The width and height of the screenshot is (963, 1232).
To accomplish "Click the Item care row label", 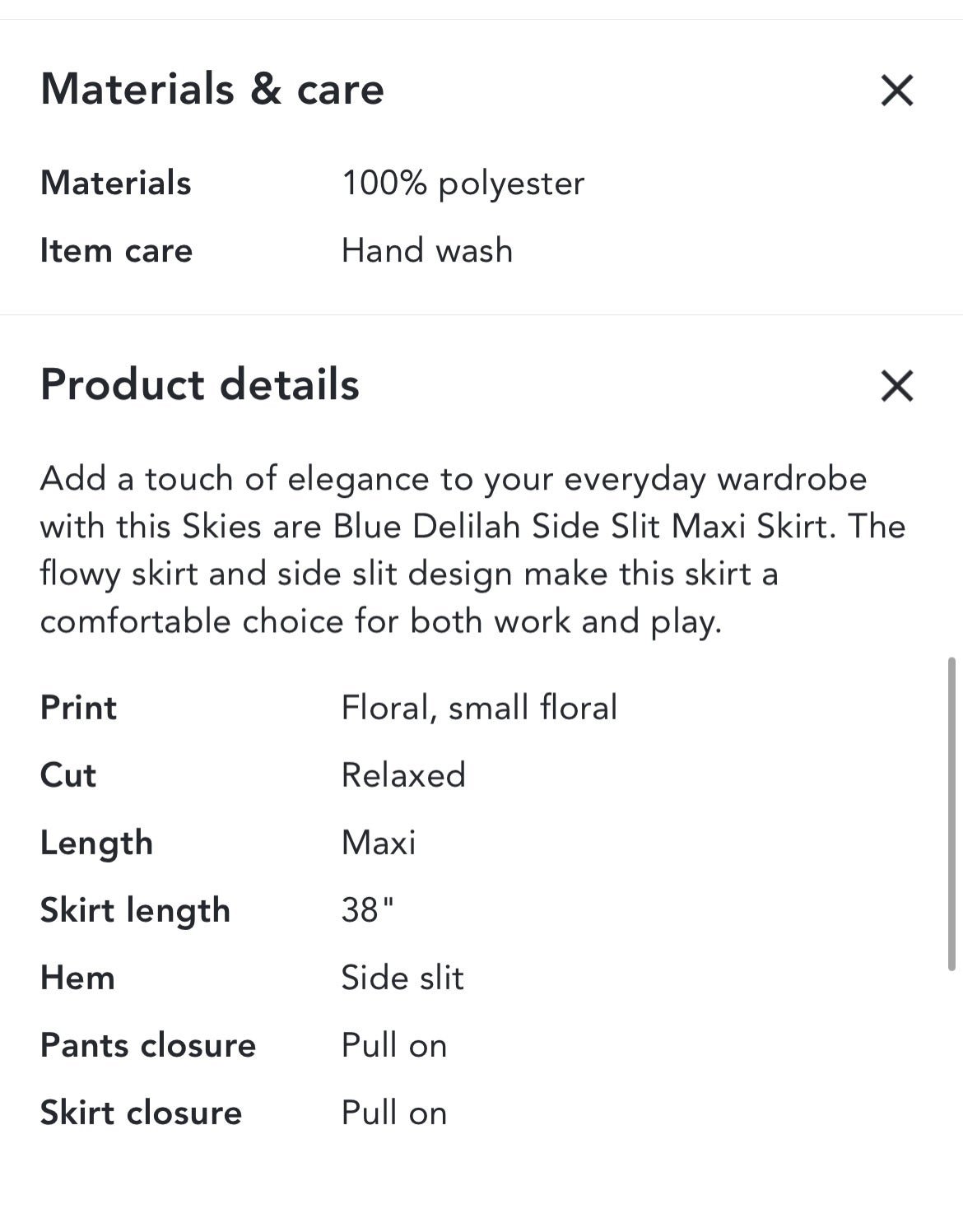I will (x=116, y=250).
